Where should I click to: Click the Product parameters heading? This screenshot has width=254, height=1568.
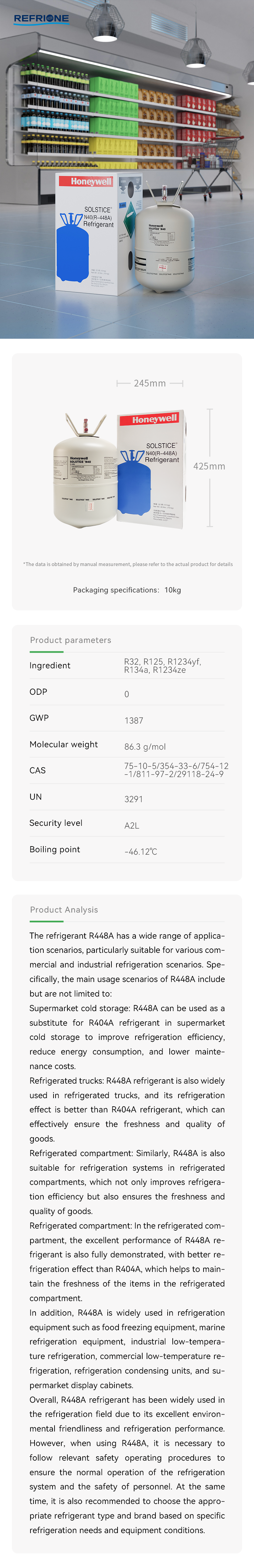click(x=71, y=640)
